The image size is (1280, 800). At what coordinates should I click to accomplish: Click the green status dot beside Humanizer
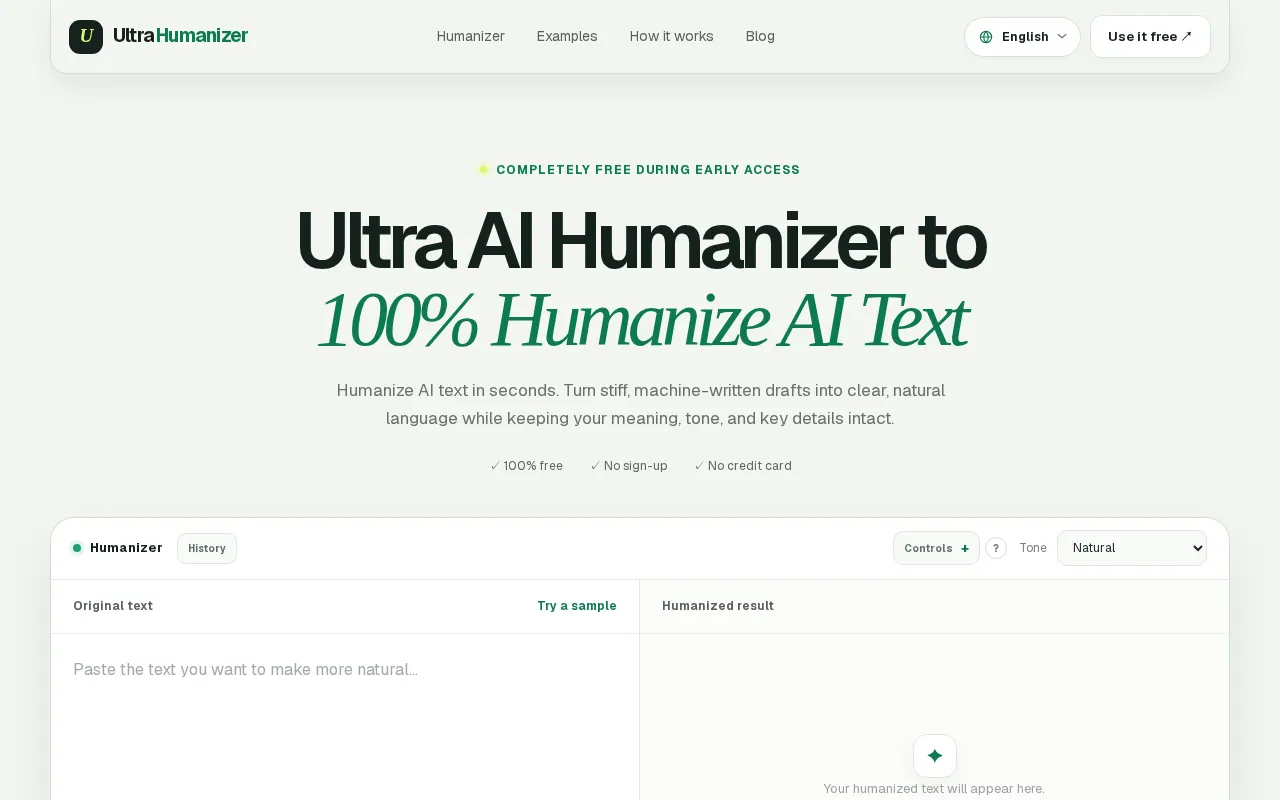[77, 548]
